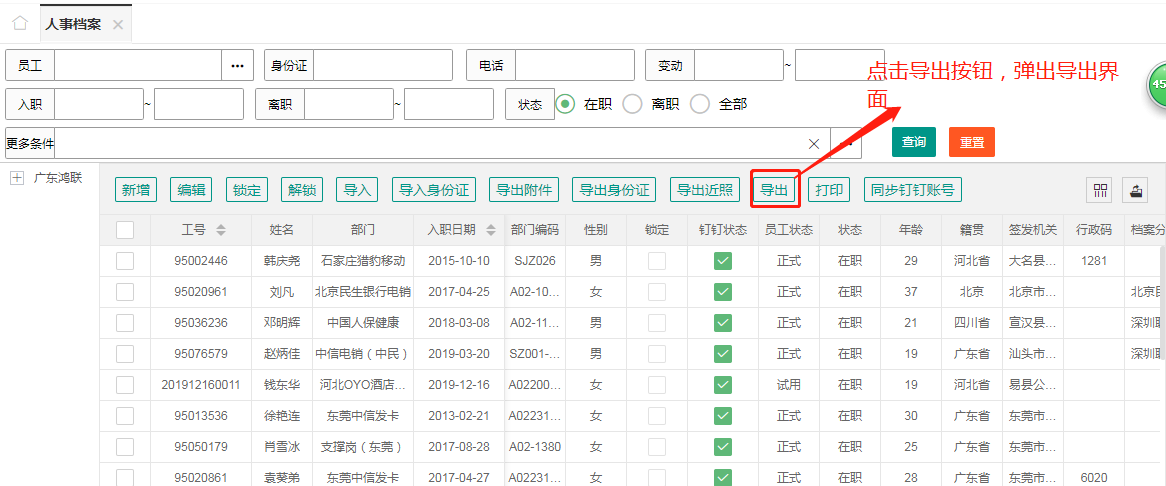Check the row checkbox for 韩庆尧
The image size is (1166, 486).
[x=125, y=261]
